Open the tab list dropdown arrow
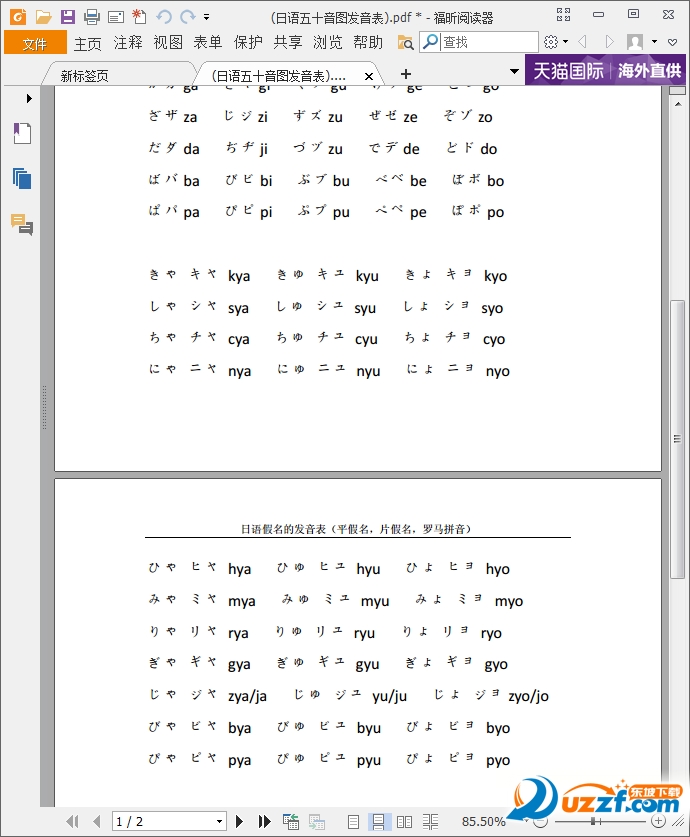 [x=514, y=71]
